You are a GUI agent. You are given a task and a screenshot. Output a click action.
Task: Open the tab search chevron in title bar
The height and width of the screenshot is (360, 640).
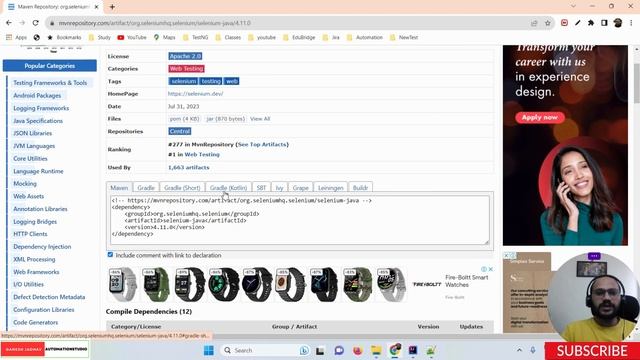click(573, 7)
